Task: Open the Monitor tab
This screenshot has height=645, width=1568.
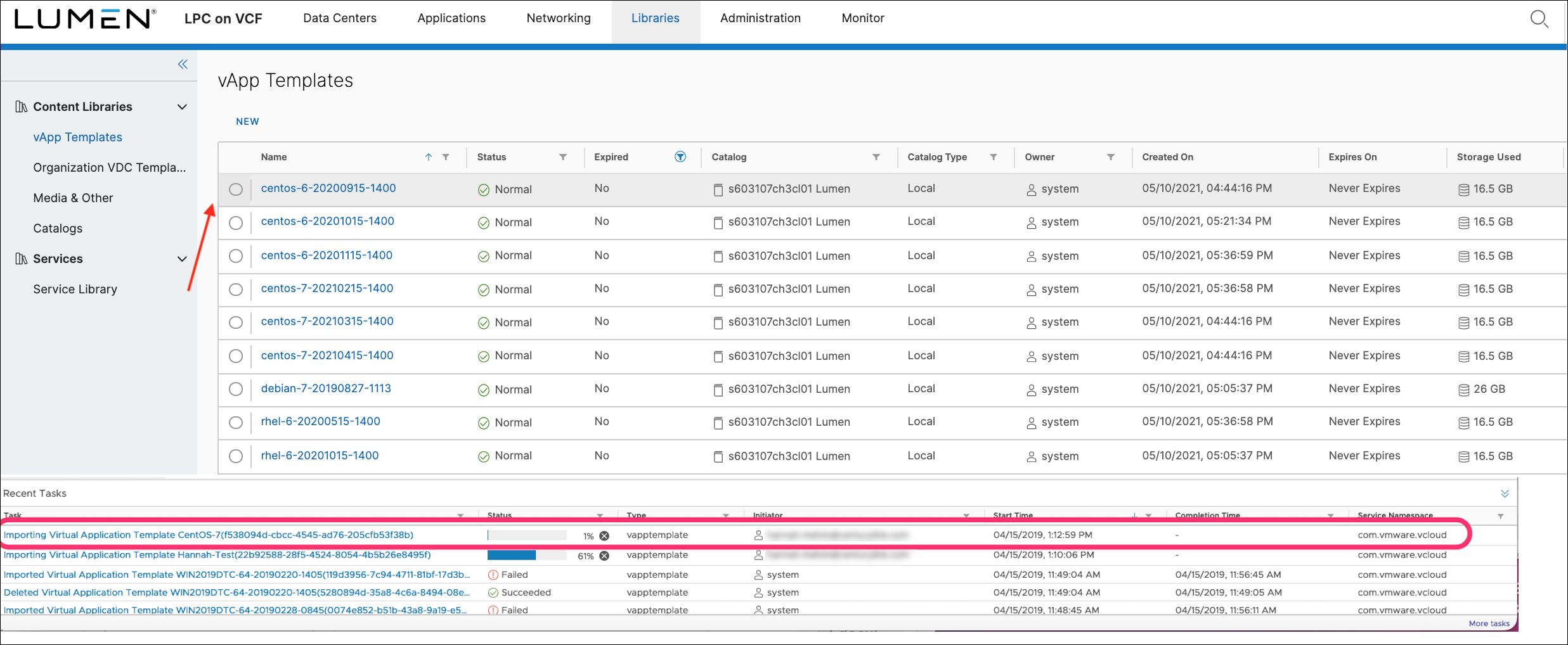Action: [x=863, y=18]
